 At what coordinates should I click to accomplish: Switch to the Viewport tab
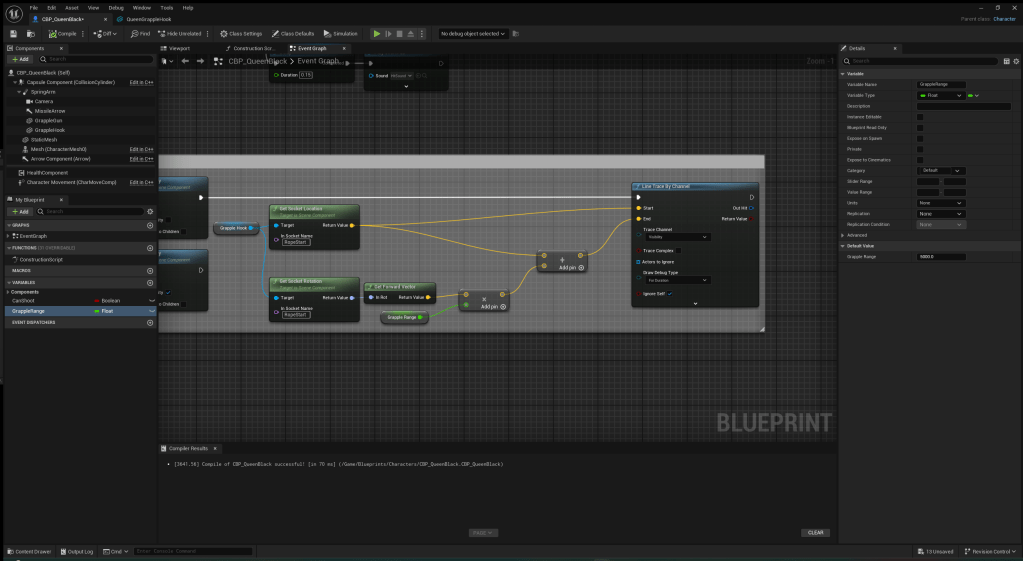[179, 48]
